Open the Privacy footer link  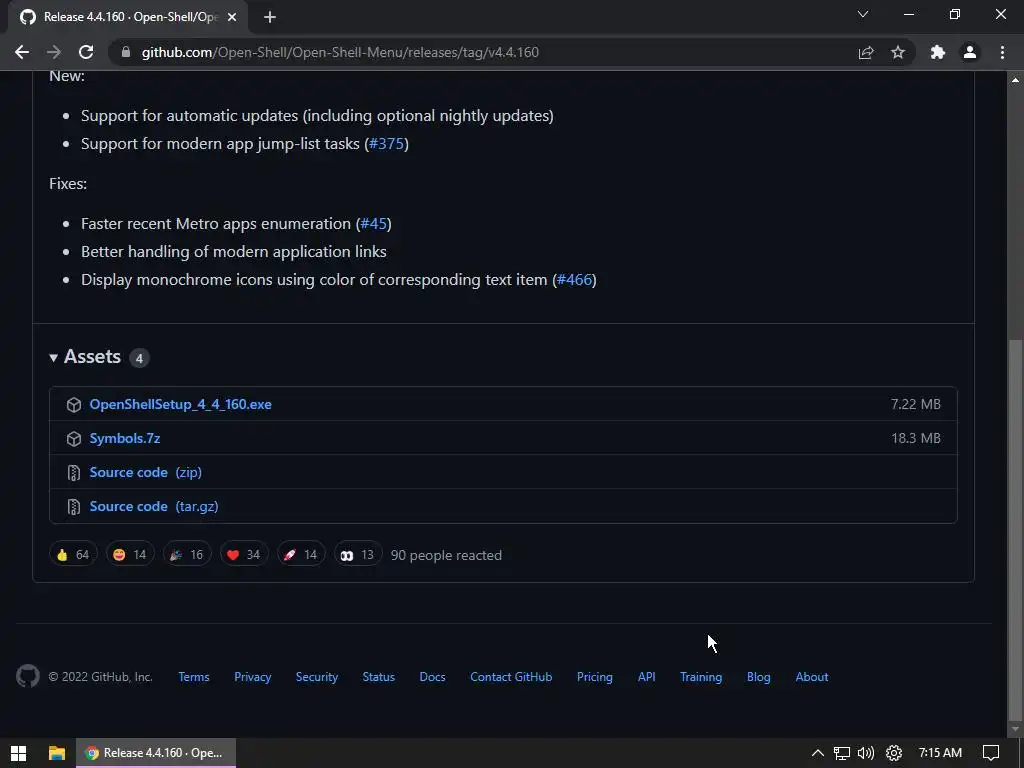(253, 677)
